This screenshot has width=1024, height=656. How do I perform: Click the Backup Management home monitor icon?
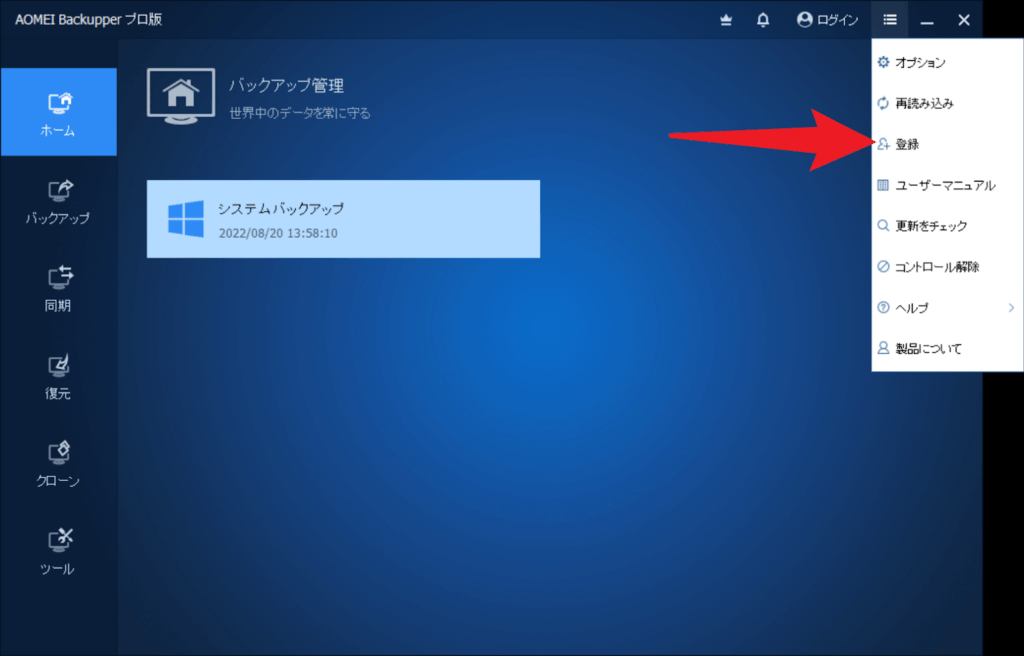[x=180, y=96]
